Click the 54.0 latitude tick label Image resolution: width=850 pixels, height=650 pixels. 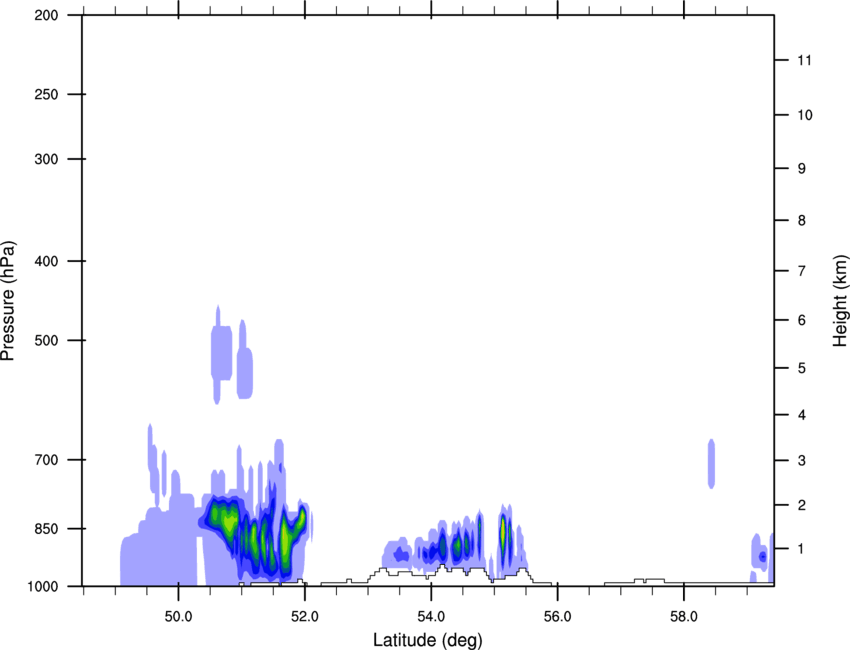pos(432,617)
